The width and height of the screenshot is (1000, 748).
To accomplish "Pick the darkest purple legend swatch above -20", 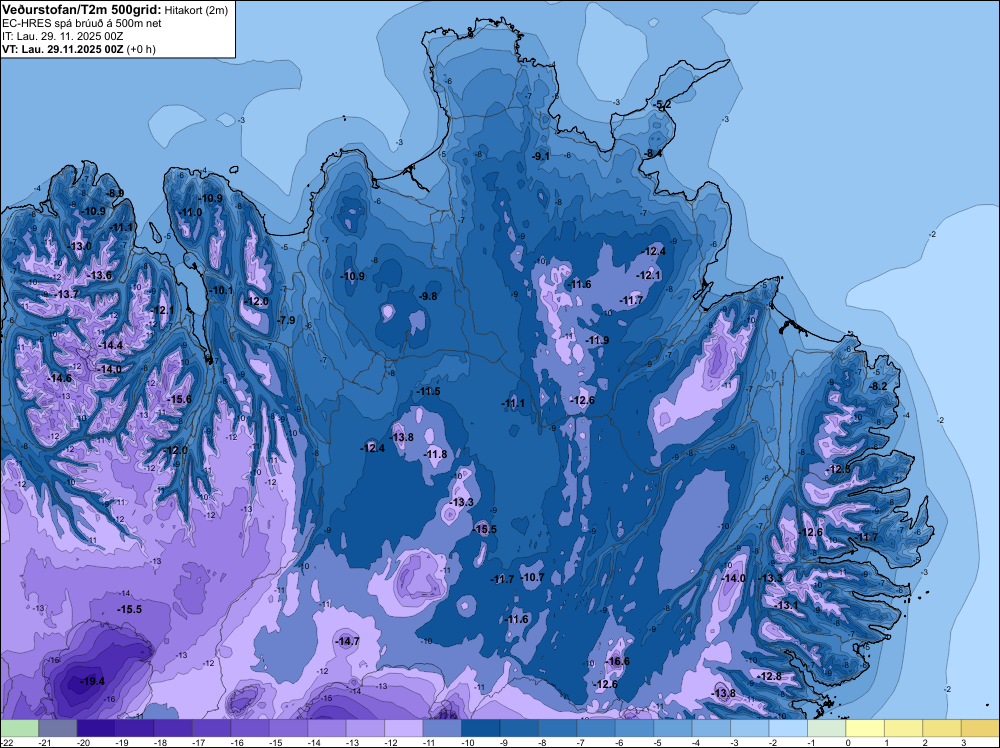I will 96,728.
